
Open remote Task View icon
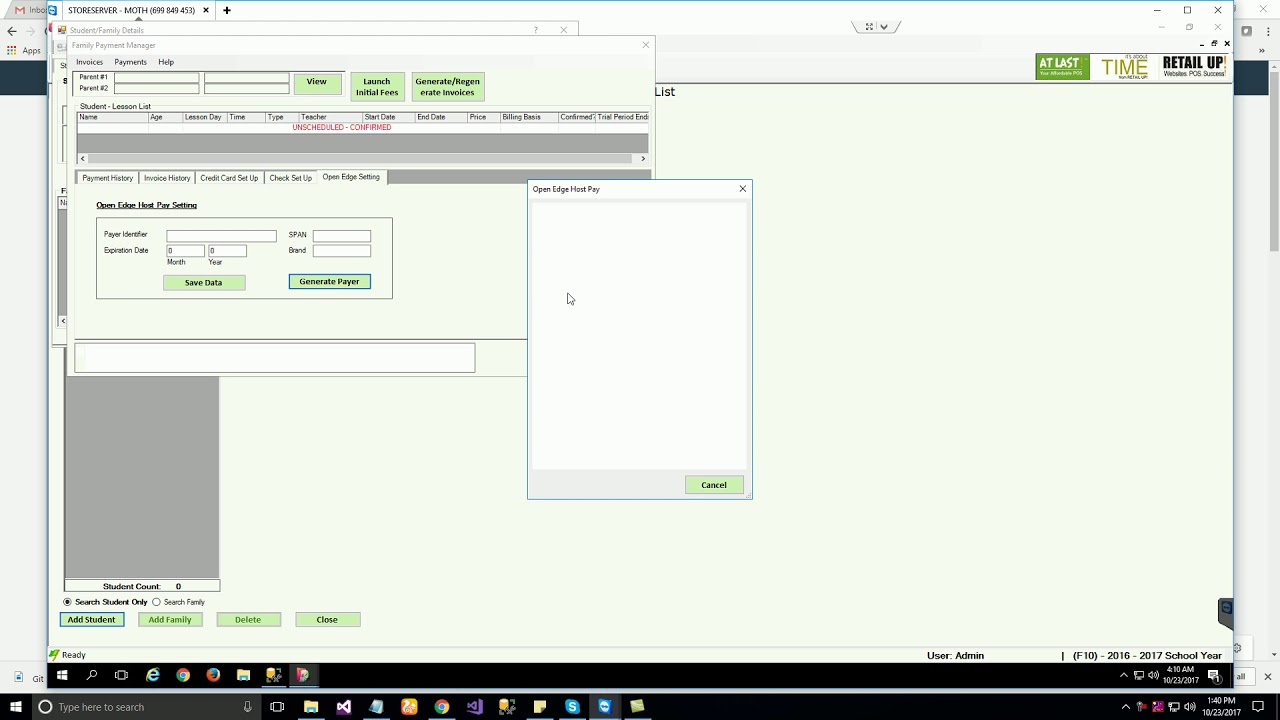[121, 675]
